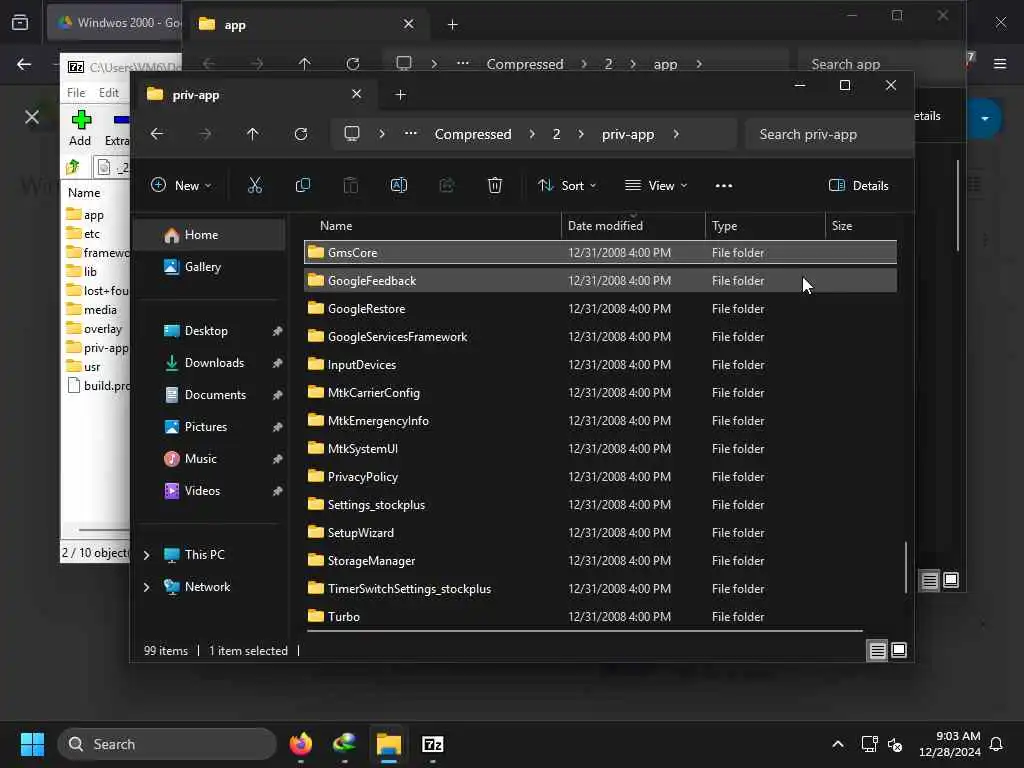The height and width of the screenshot is (768, 1024).
Task: Switch priv-app to large thumbnails view icon
Action: point(899,650)
